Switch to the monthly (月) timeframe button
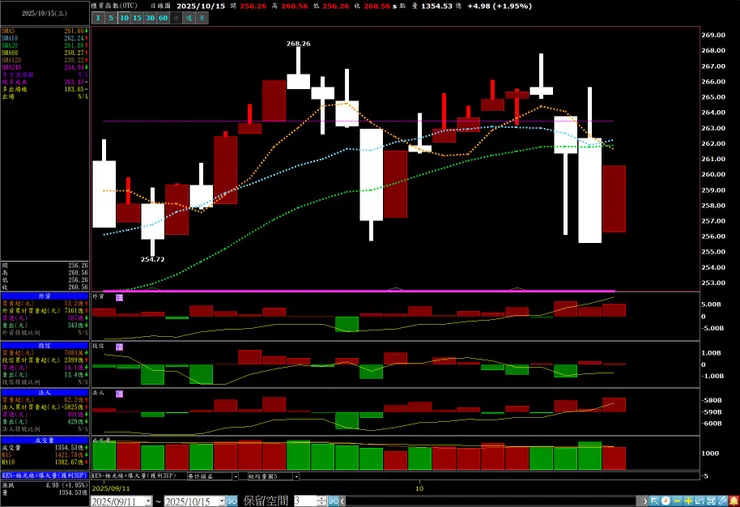 [202, 18]
